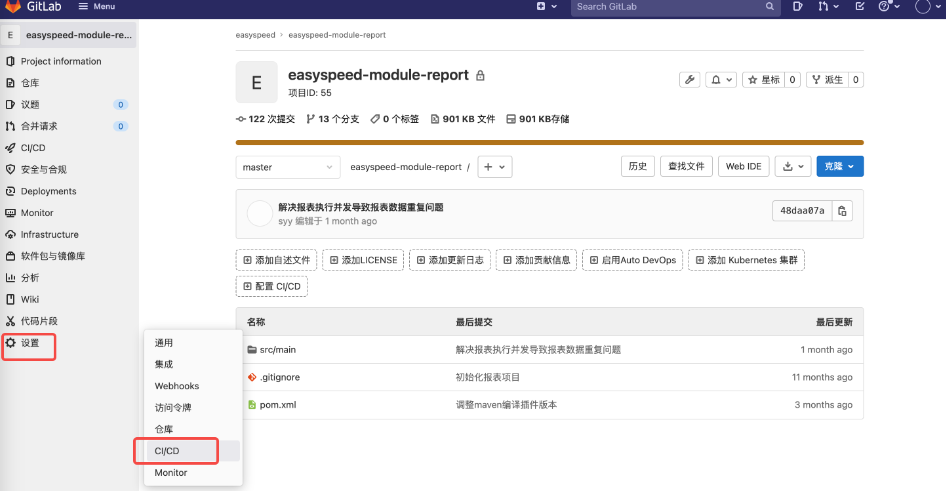This screenshot has height=491, width=946.
Task: Open the create new plus dropdown in header
Action: [547, 6]
